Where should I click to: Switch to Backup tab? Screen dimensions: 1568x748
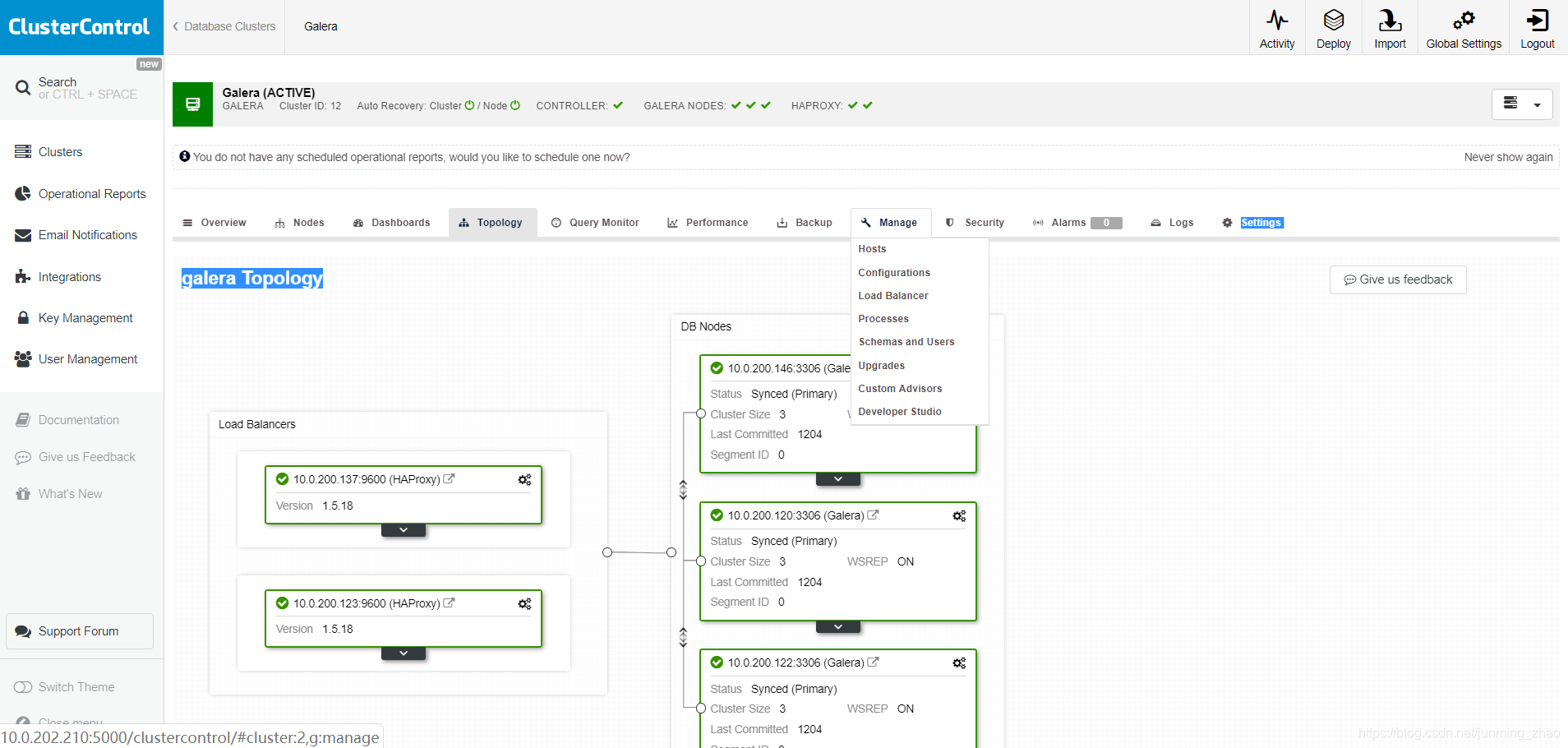pos(805,223)
